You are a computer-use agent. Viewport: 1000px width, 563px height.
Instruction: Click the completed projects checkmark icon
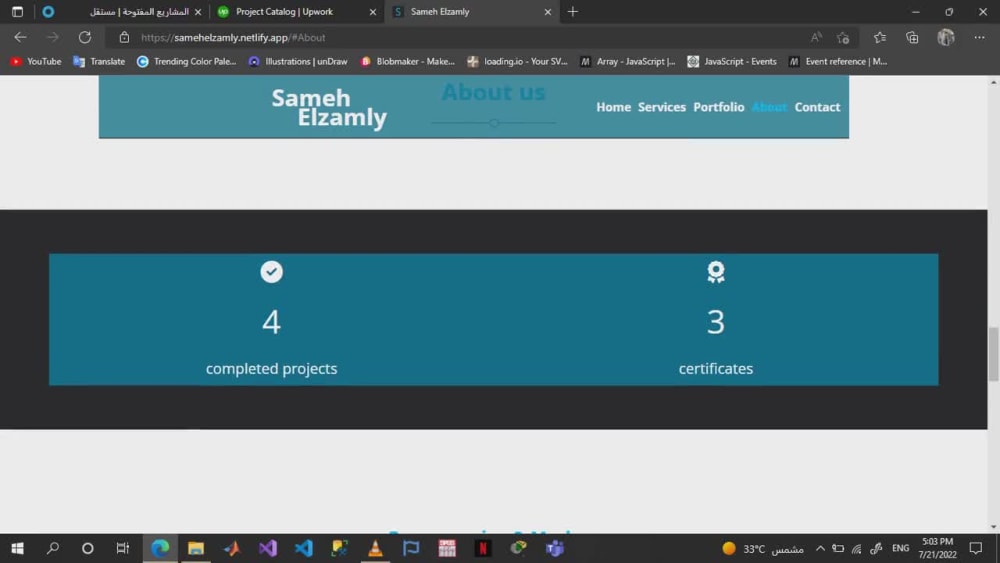click(272, 272)
